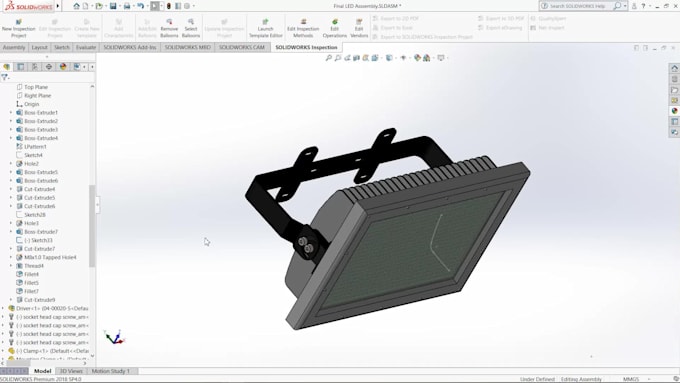Click Select Balloons in the ribbon
Viewport: 680px width, 383px height.
click(x=191, y=29)
